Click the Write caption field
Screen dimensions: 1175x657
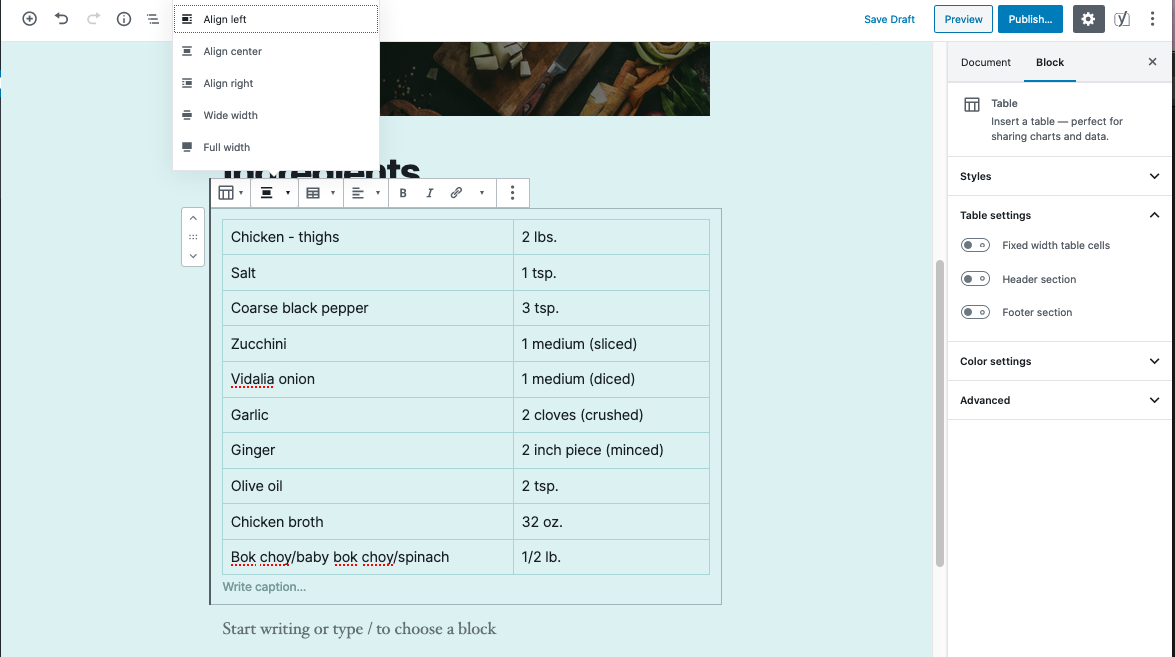(465, 587)
